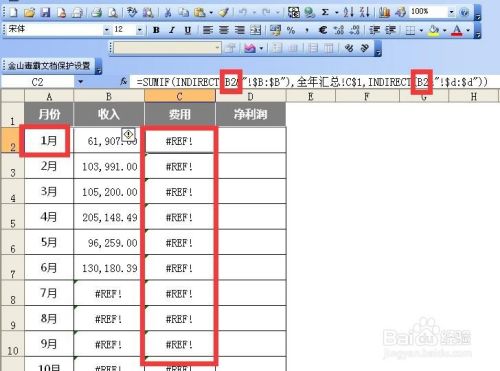Sort ascending with the A-Z icon
500x371 pixels.
(x=348, y=13)
